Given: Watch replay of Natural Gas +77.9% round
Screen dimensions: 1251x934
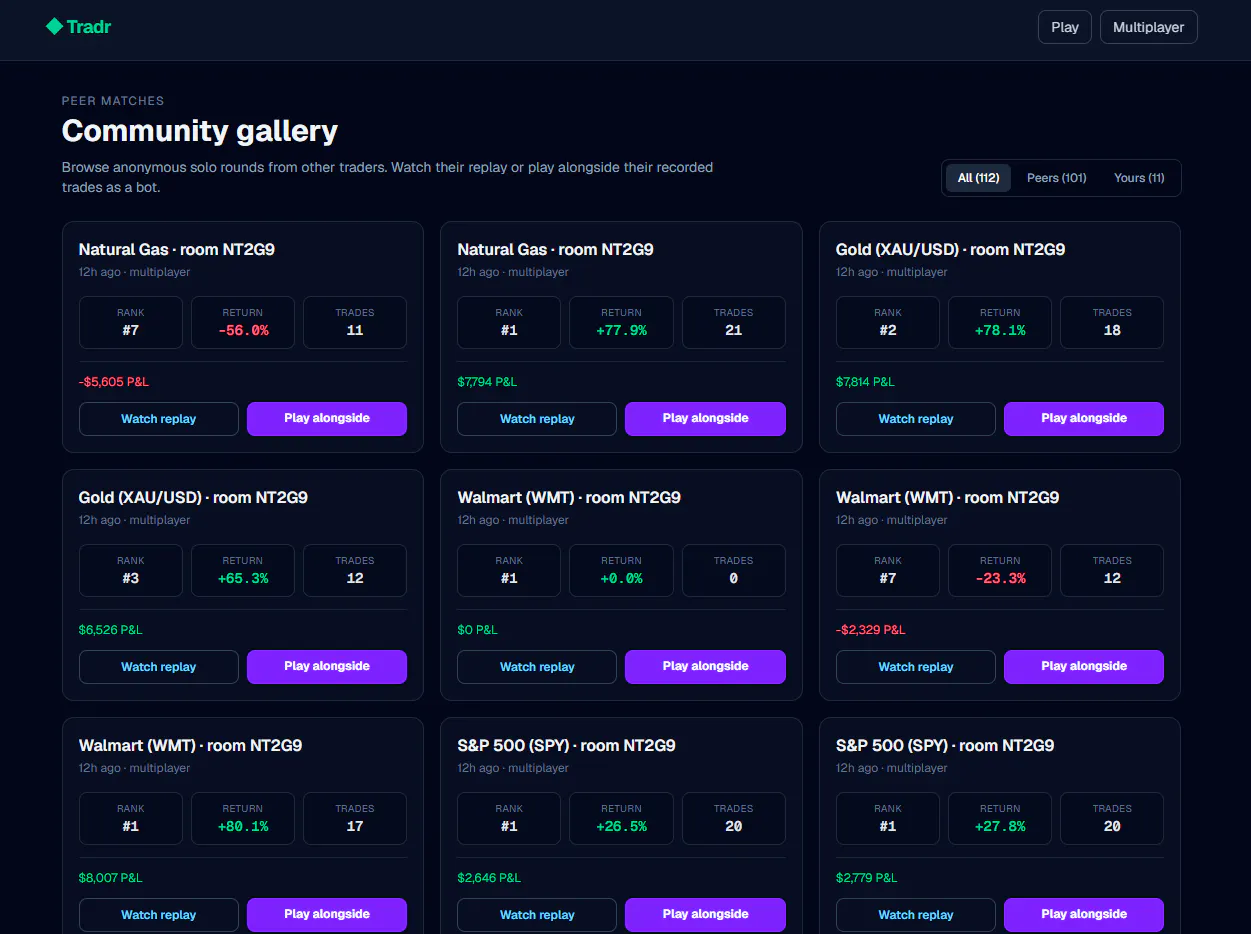Looking at the screenshot, I should (537, 419).
